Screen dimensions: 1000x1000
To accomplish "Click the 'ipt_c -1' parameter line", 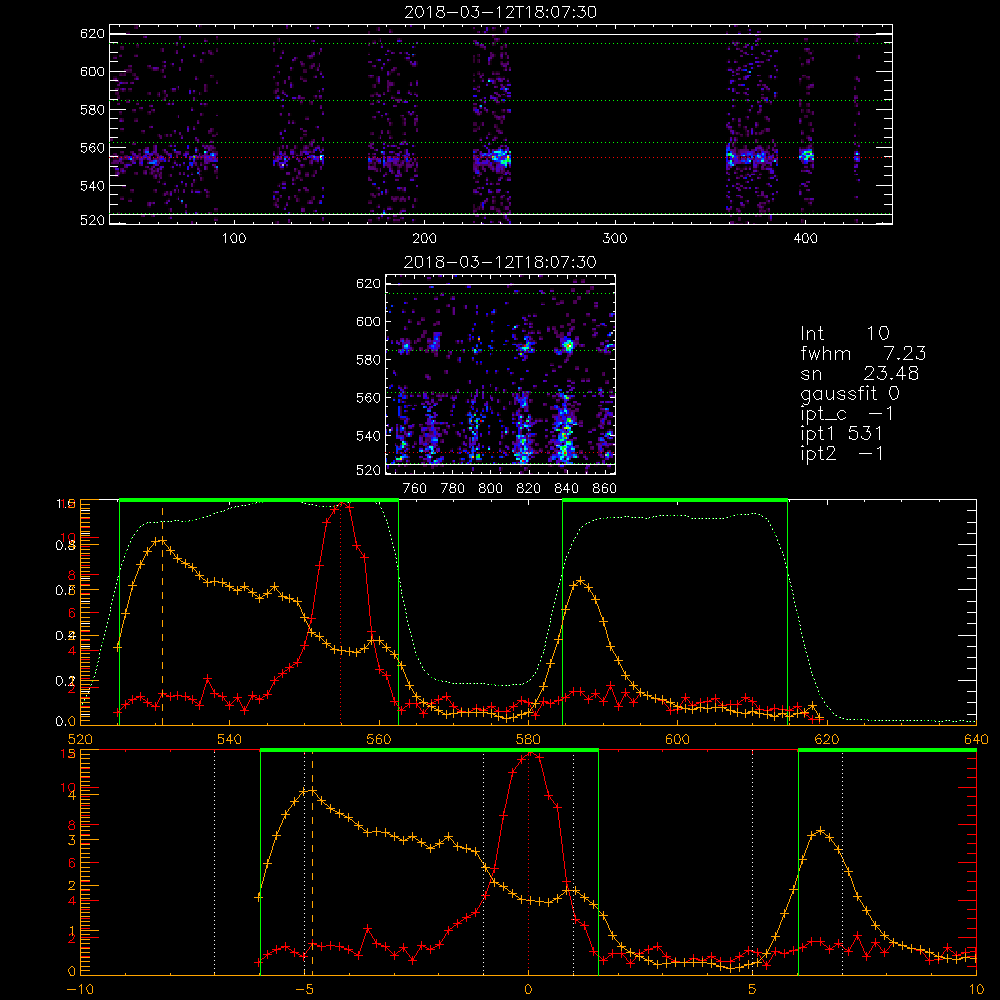I will [x=848, y=414].
